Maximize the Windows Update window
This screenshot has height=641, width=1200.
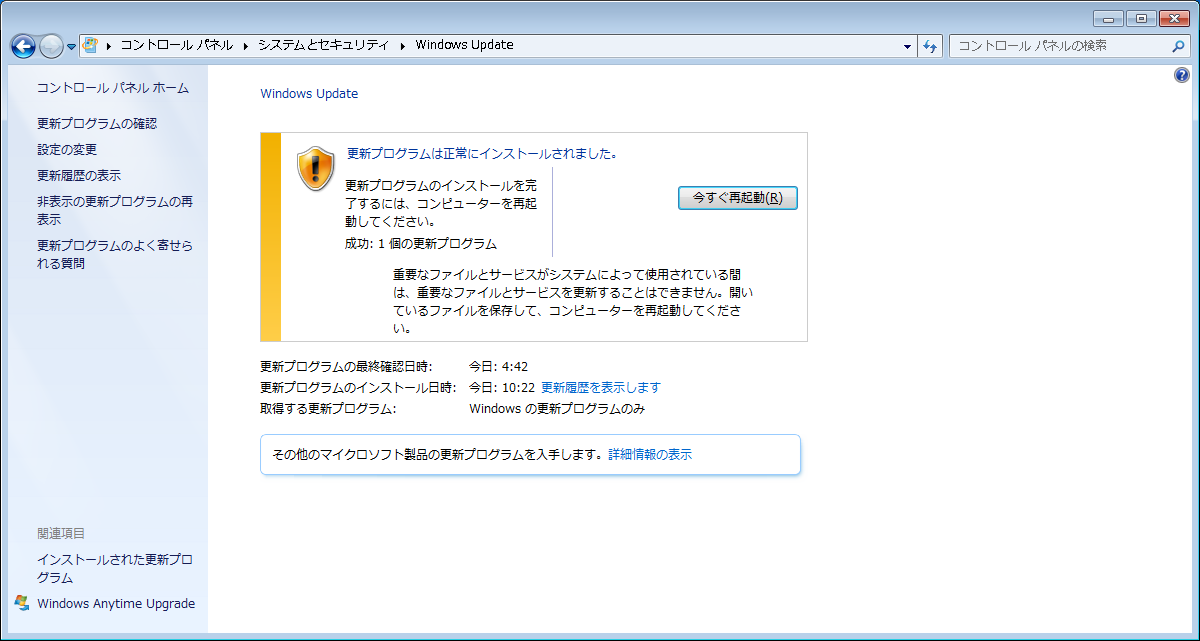(1139, 18)
